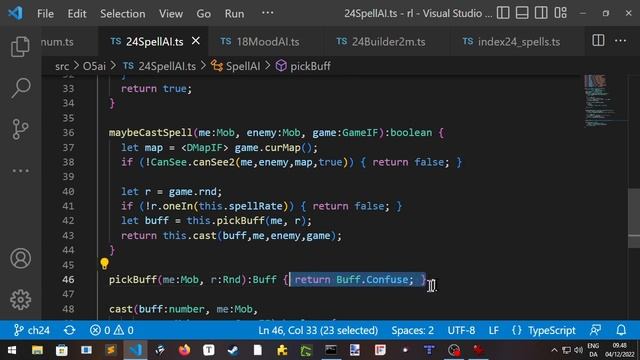Open the Selection menu
Screen dimensions: 640x360
coord(122,13)
